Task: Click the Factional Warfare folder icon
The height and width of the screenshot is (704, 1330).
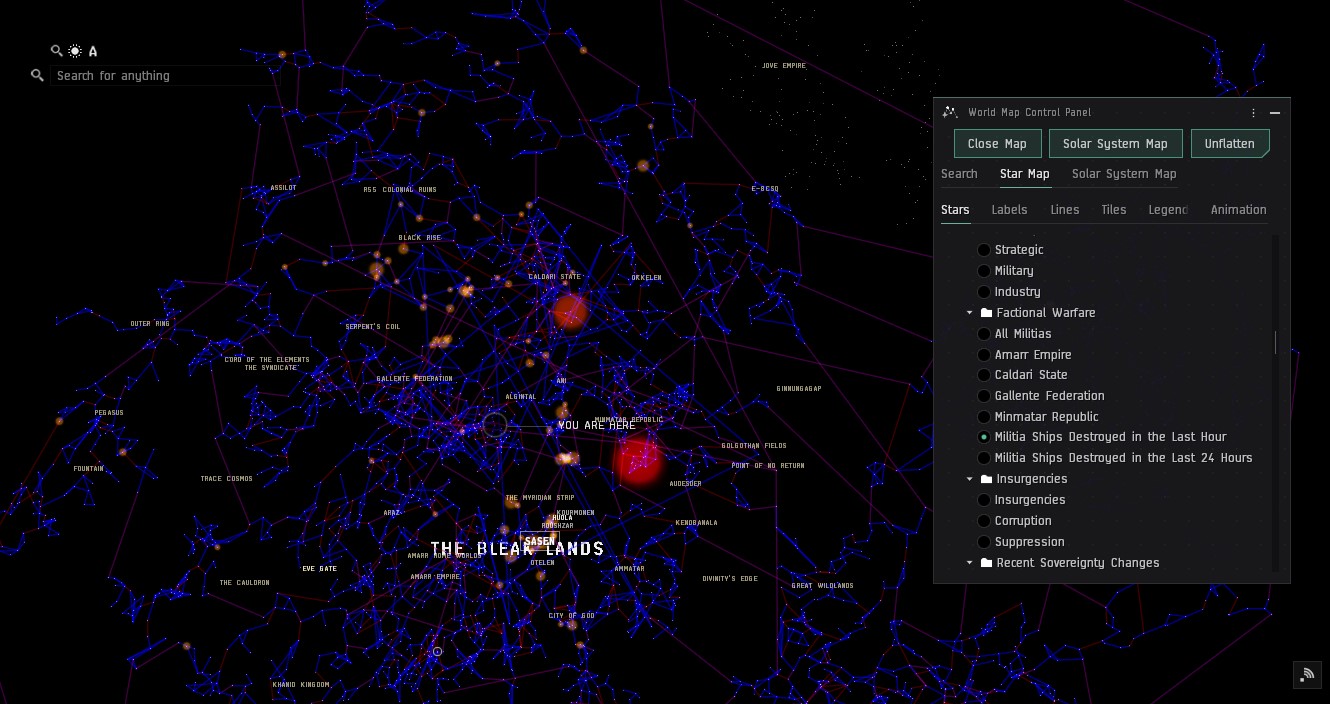Action: click(x=986, y=313)
